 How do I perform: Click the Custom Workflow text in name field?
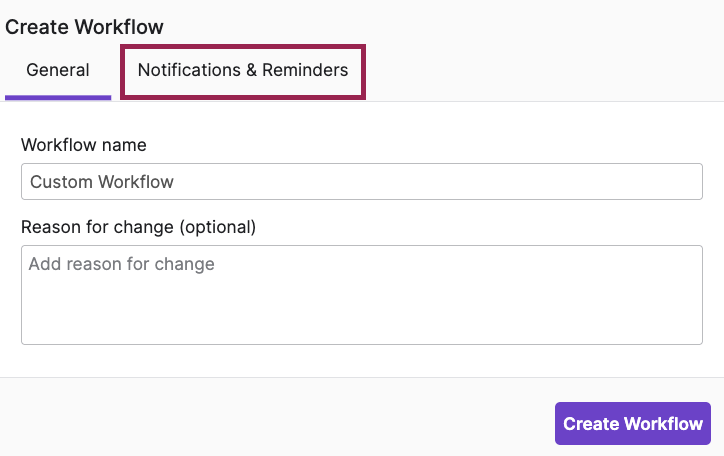tap(102, 182)
